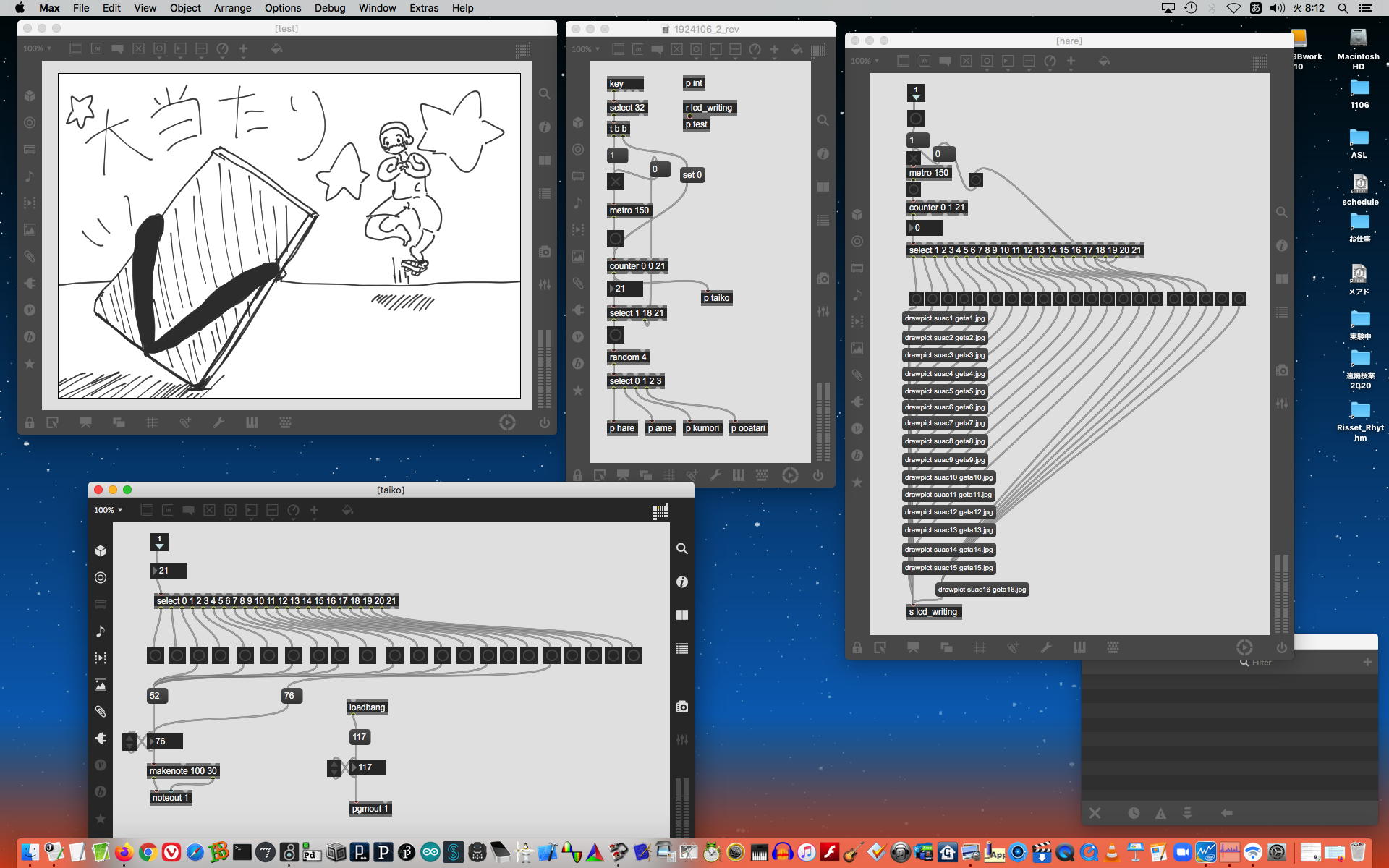1389x868 pixels.
Task: Show the Max Console list in the taiko sidebar
Action: click(x=681, y=649)
